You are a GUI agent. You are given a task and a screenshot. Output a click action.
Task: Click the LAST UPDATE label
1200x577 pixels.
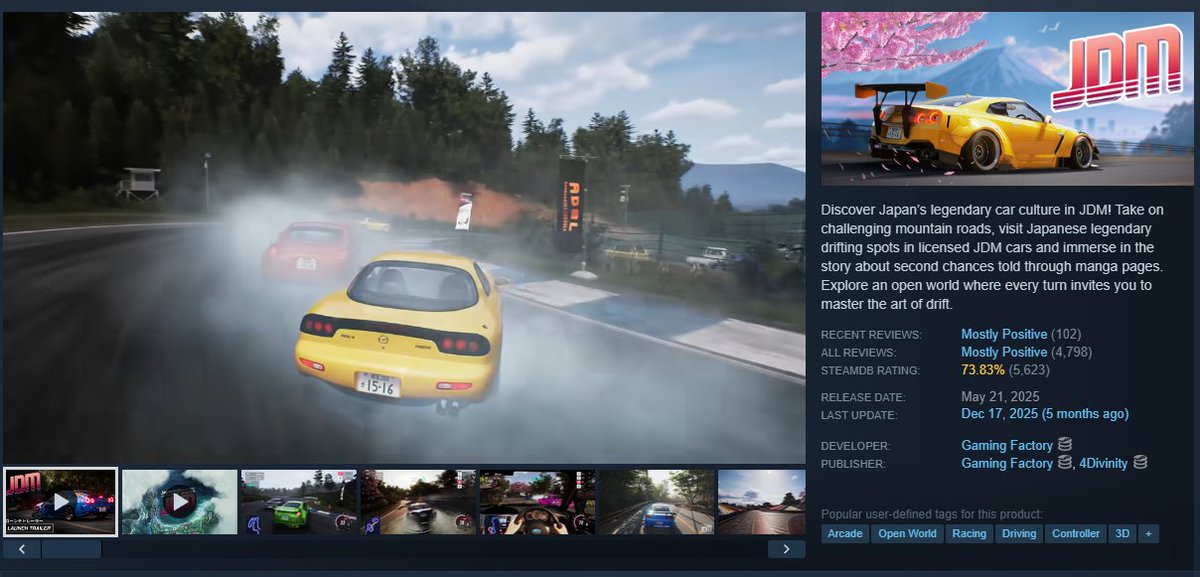859,415
